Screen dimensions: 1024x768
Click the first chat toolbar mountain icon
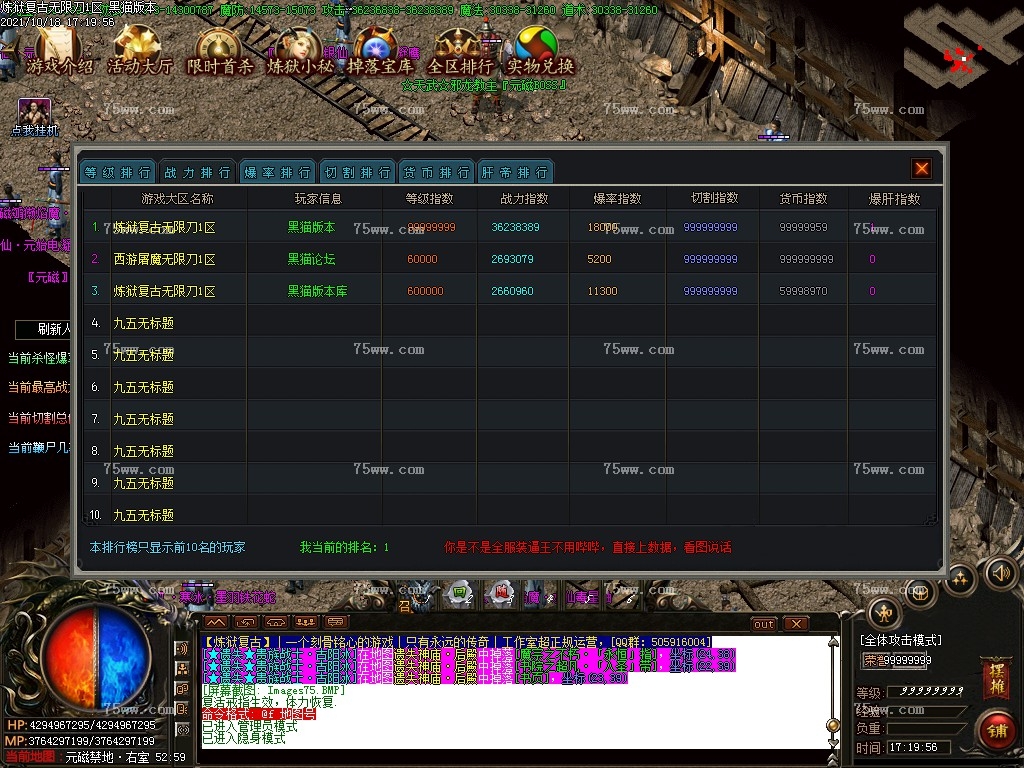(216, 622)
